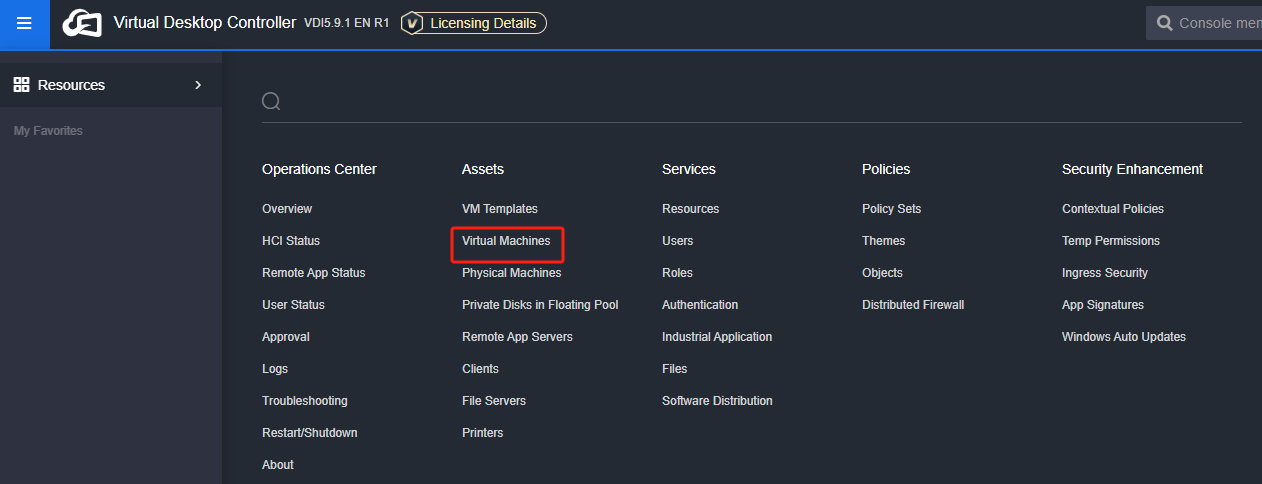Open Virtual Machines under Assets
This screenshot has height=484, width=1262.
click(506, 241)
